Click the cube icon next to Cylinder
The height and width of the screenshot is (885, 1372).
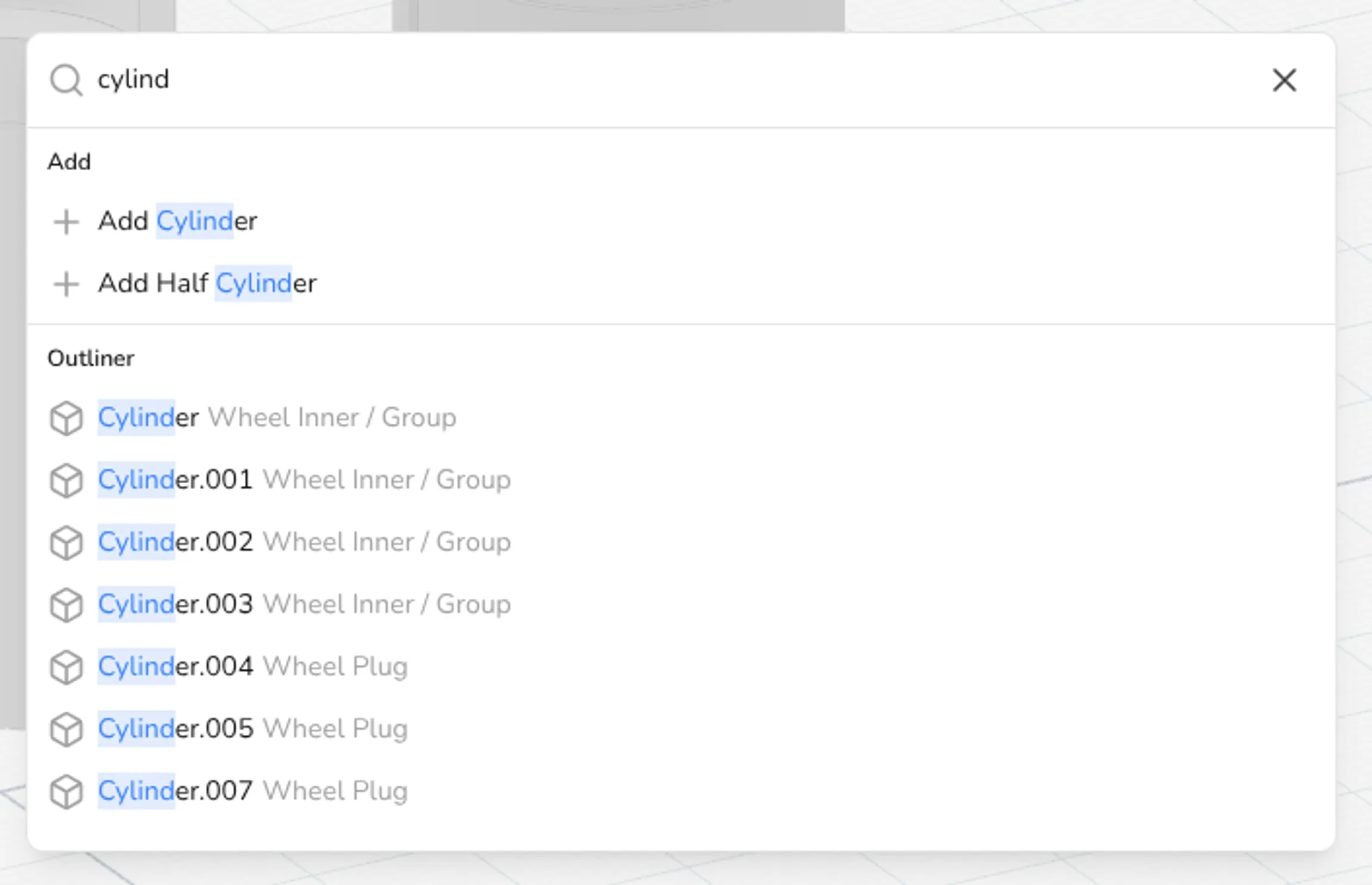pos(66,418)
